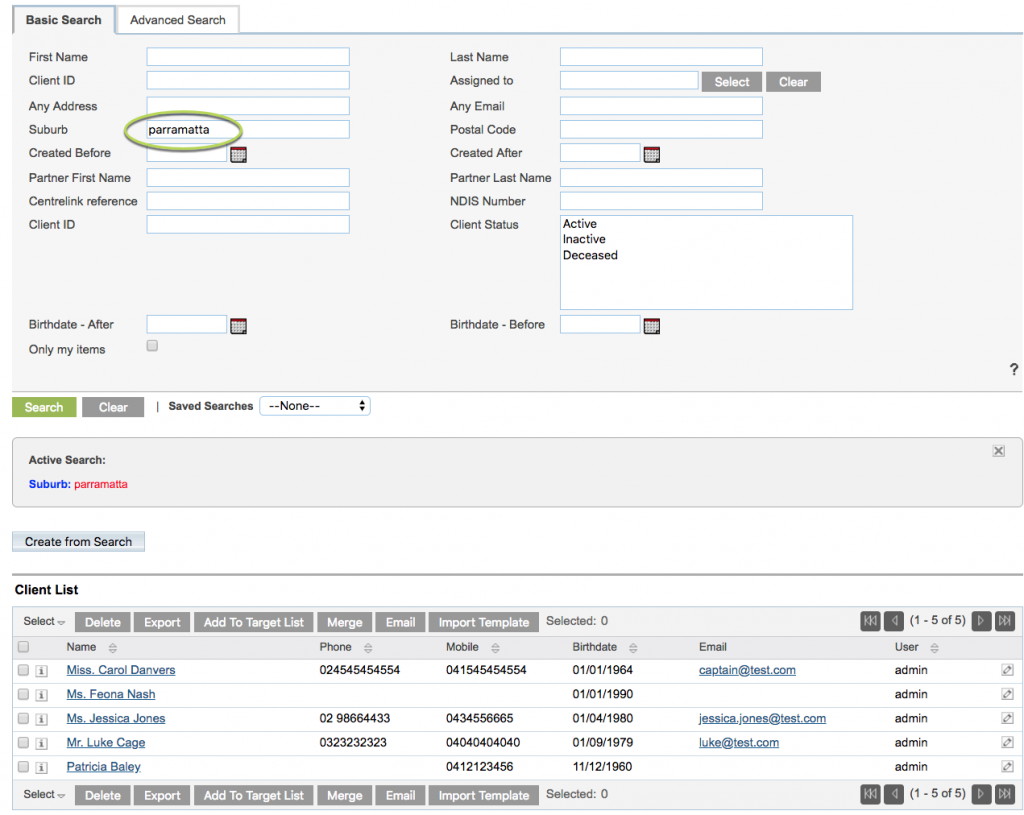
Task: Open calendar picker for Created After field
Action: (652, 153)
